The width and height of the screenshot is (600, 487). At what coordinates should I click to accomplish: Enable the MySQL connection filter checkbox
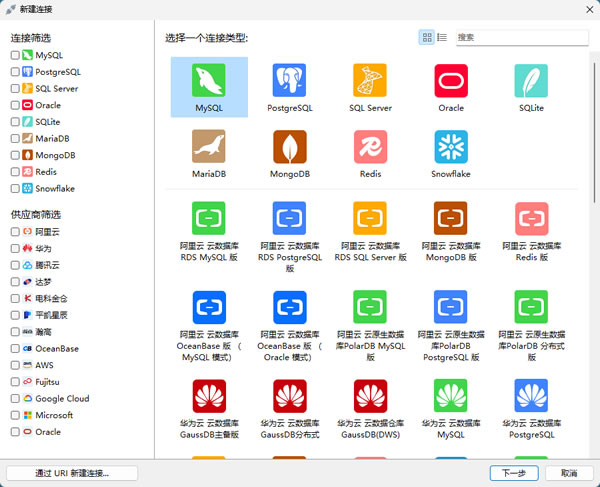click(15, 56)
